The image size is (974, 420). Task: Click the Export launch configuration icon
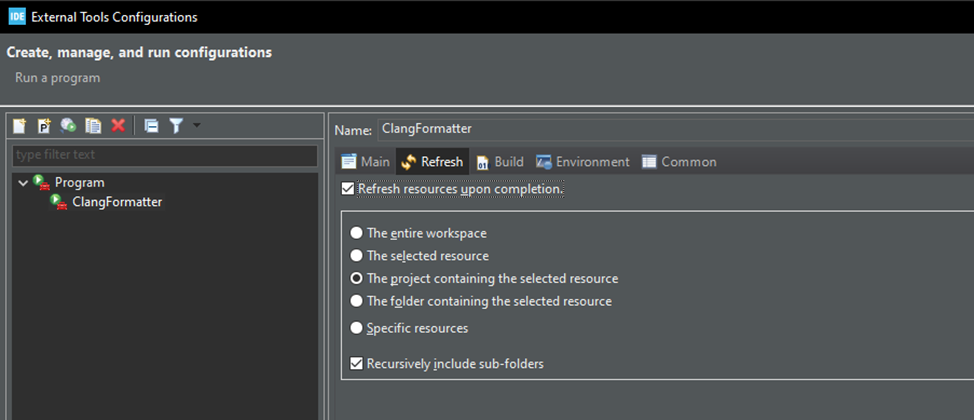(68, 126)
